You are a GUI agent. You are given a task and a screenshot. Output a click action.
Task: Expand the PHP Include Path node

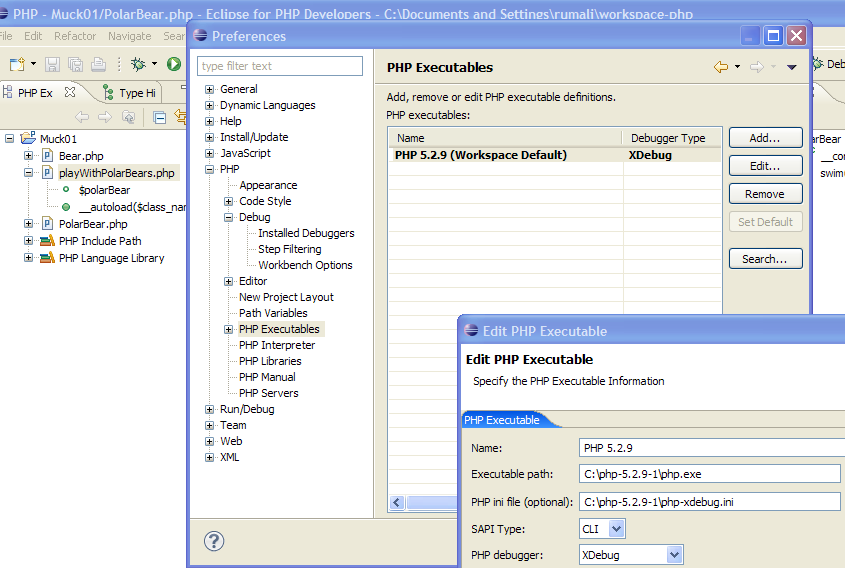point(29,241)
